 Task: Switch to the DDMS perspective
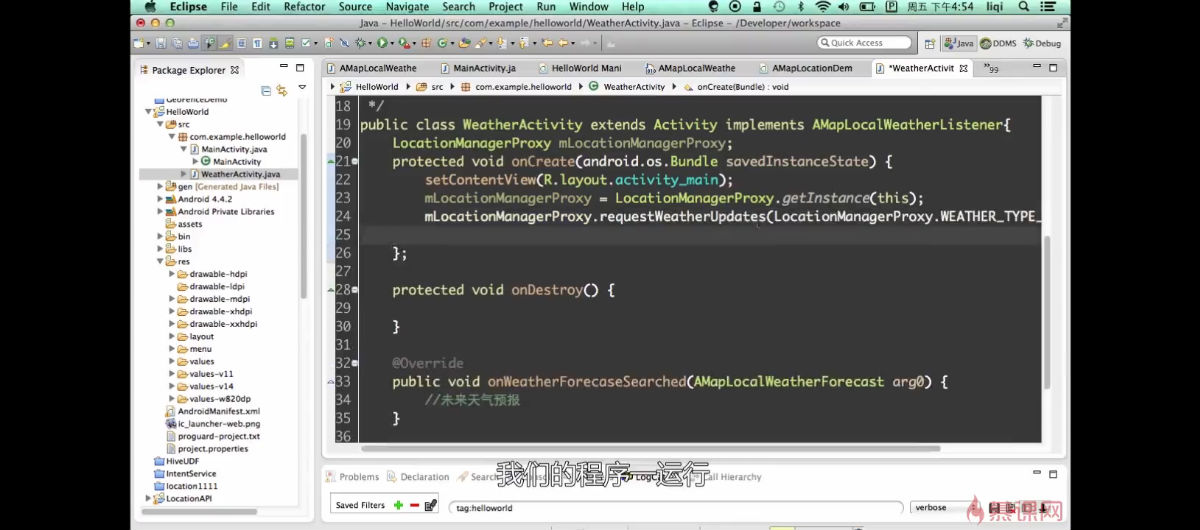point(998,43)
